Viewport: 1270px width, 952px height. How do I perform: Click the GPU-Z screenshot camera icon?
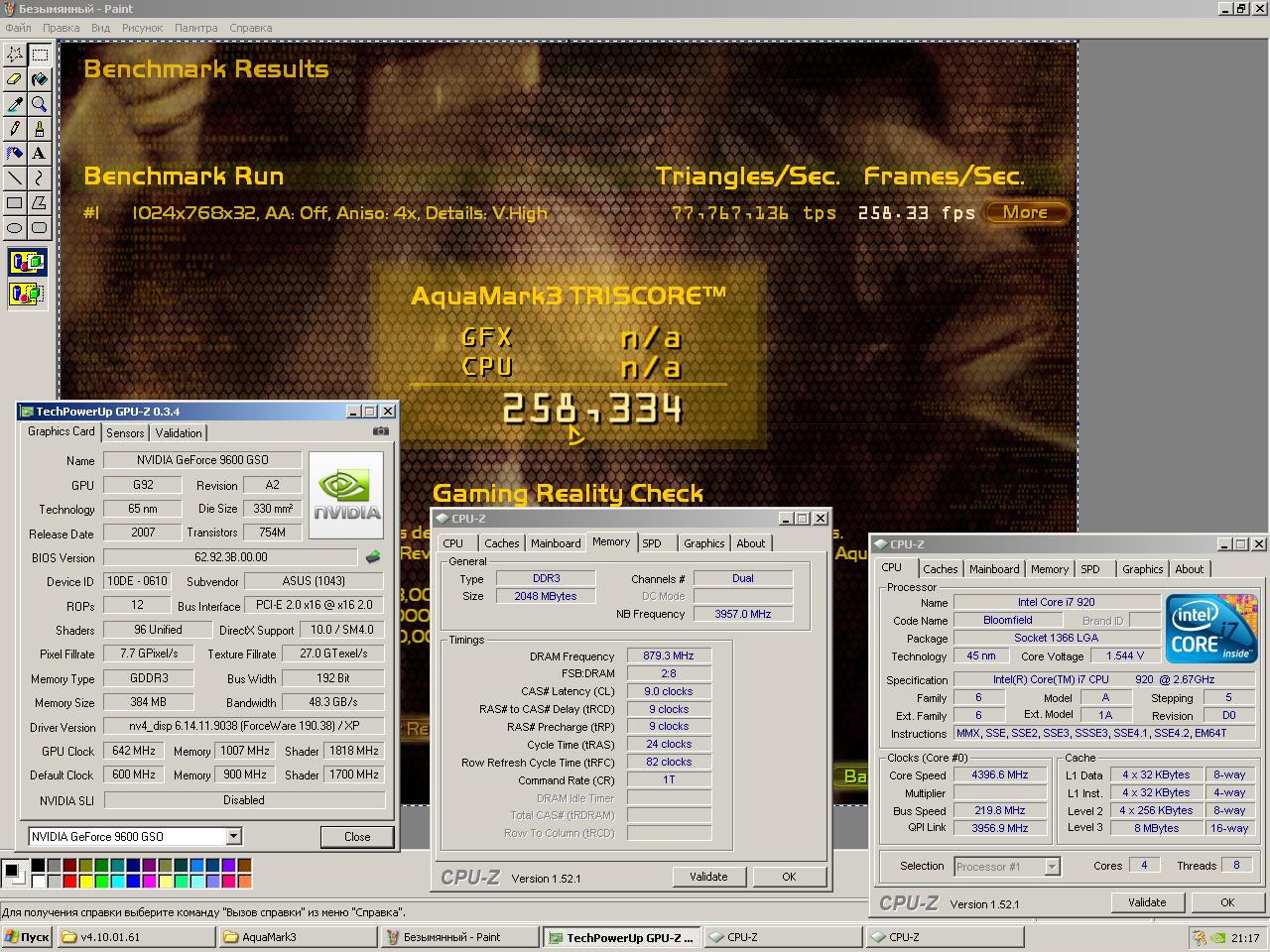pos(380,431)
